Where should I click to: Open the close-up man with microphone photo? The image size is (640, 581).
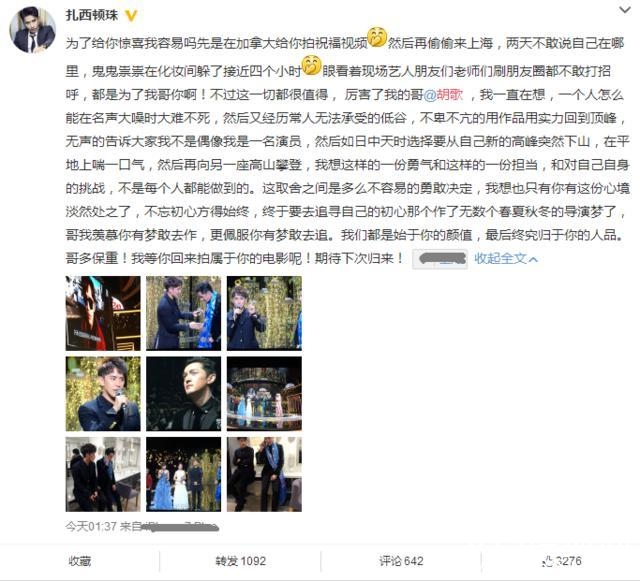103,394
